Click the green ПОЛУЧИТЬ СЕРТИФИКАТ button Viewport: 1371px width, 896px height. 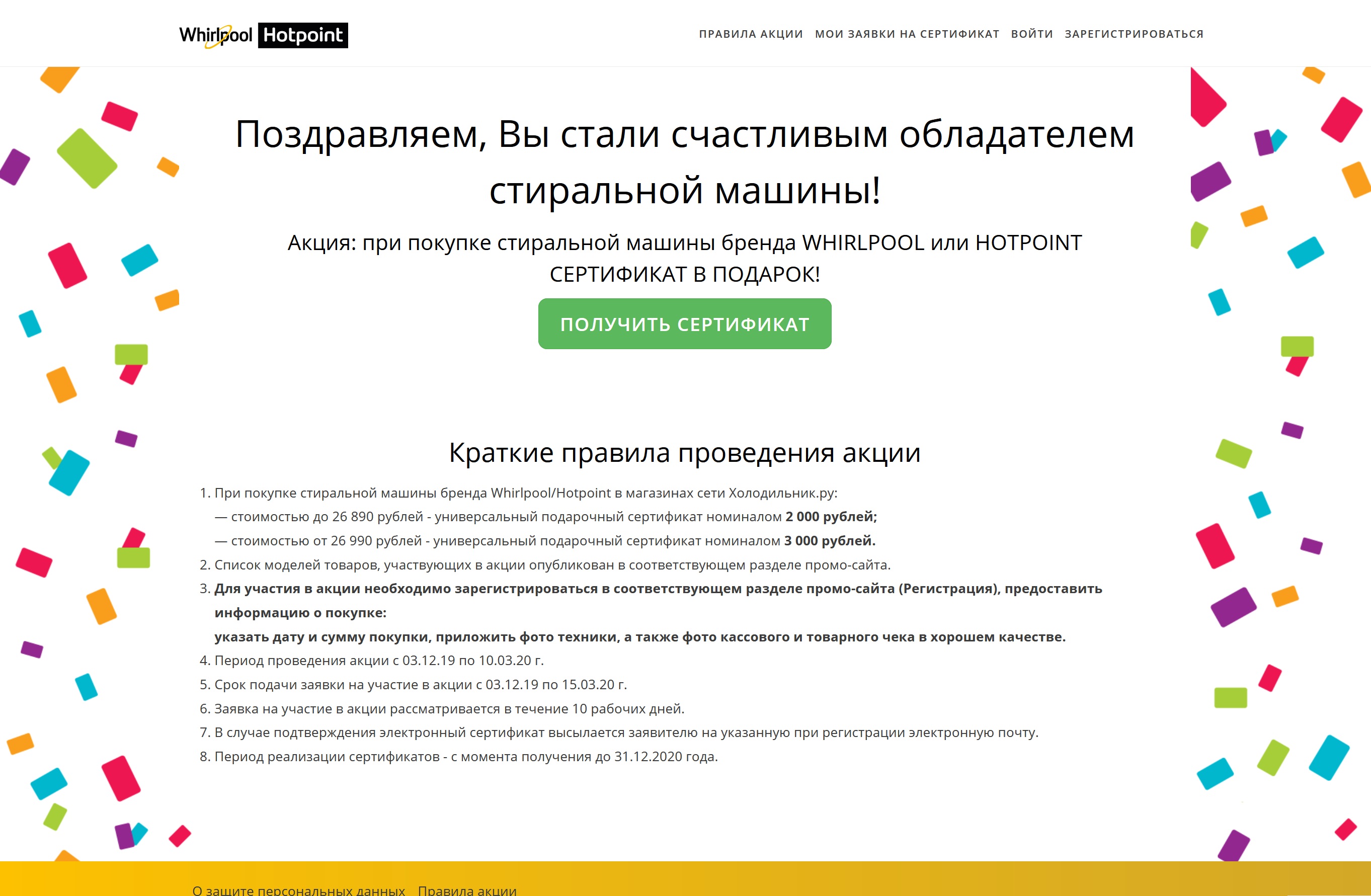684,323
